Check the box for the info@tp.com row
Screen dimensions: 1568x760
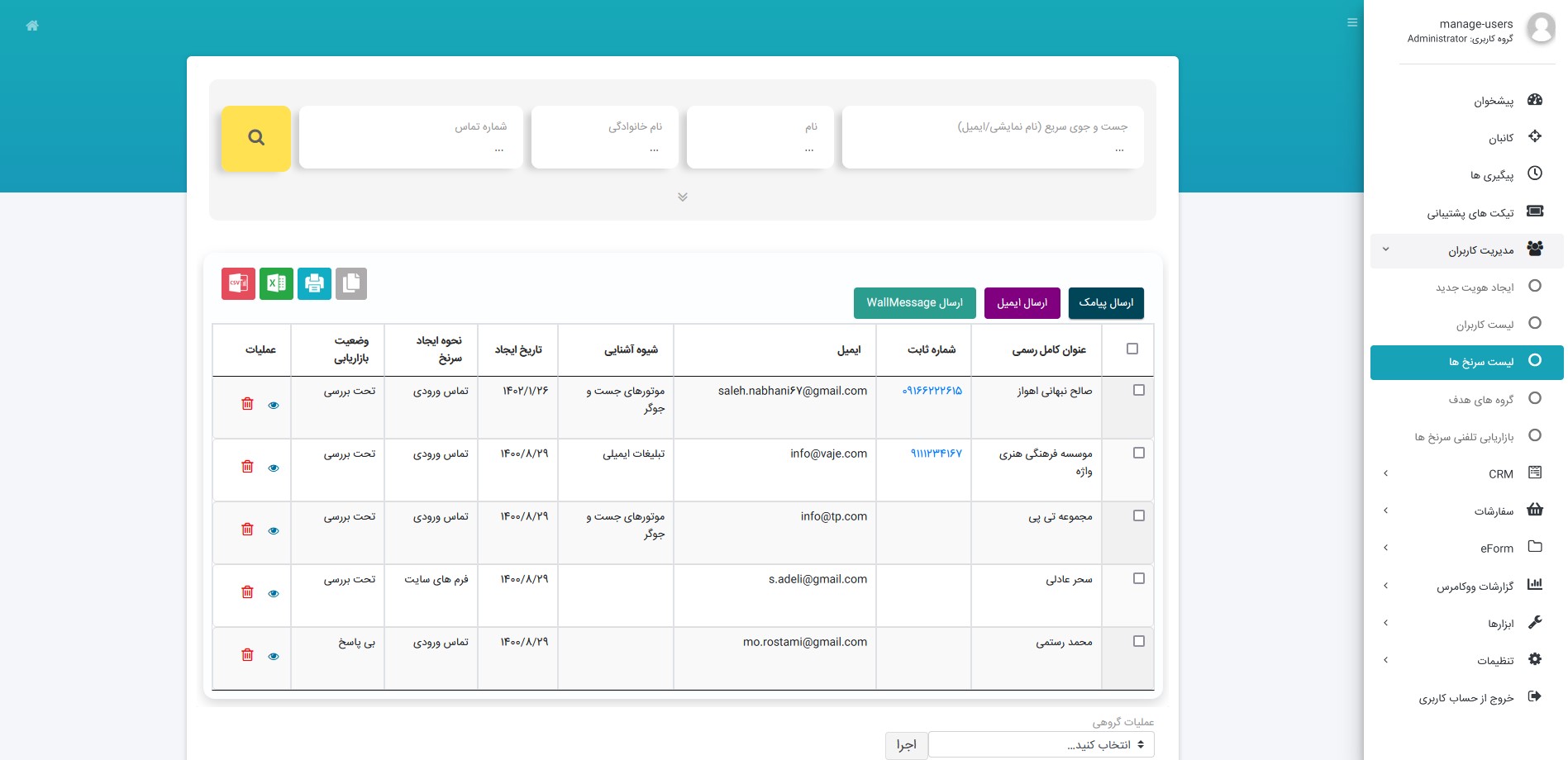[1139, 515]
